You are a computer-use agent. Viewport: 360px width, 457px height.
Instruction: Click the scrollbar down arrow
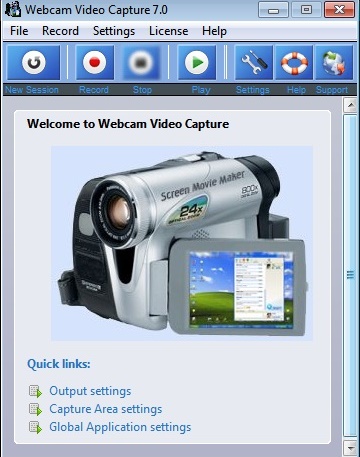pyautogui.click(x=350, y=448)
